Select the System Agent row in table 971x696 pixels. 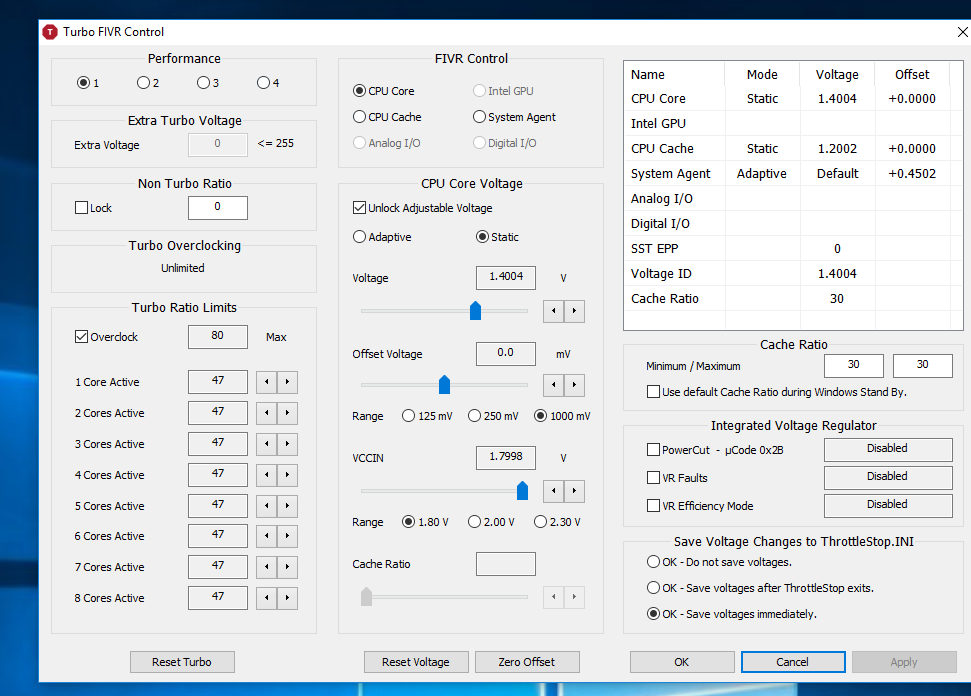(x=671, y=174)
